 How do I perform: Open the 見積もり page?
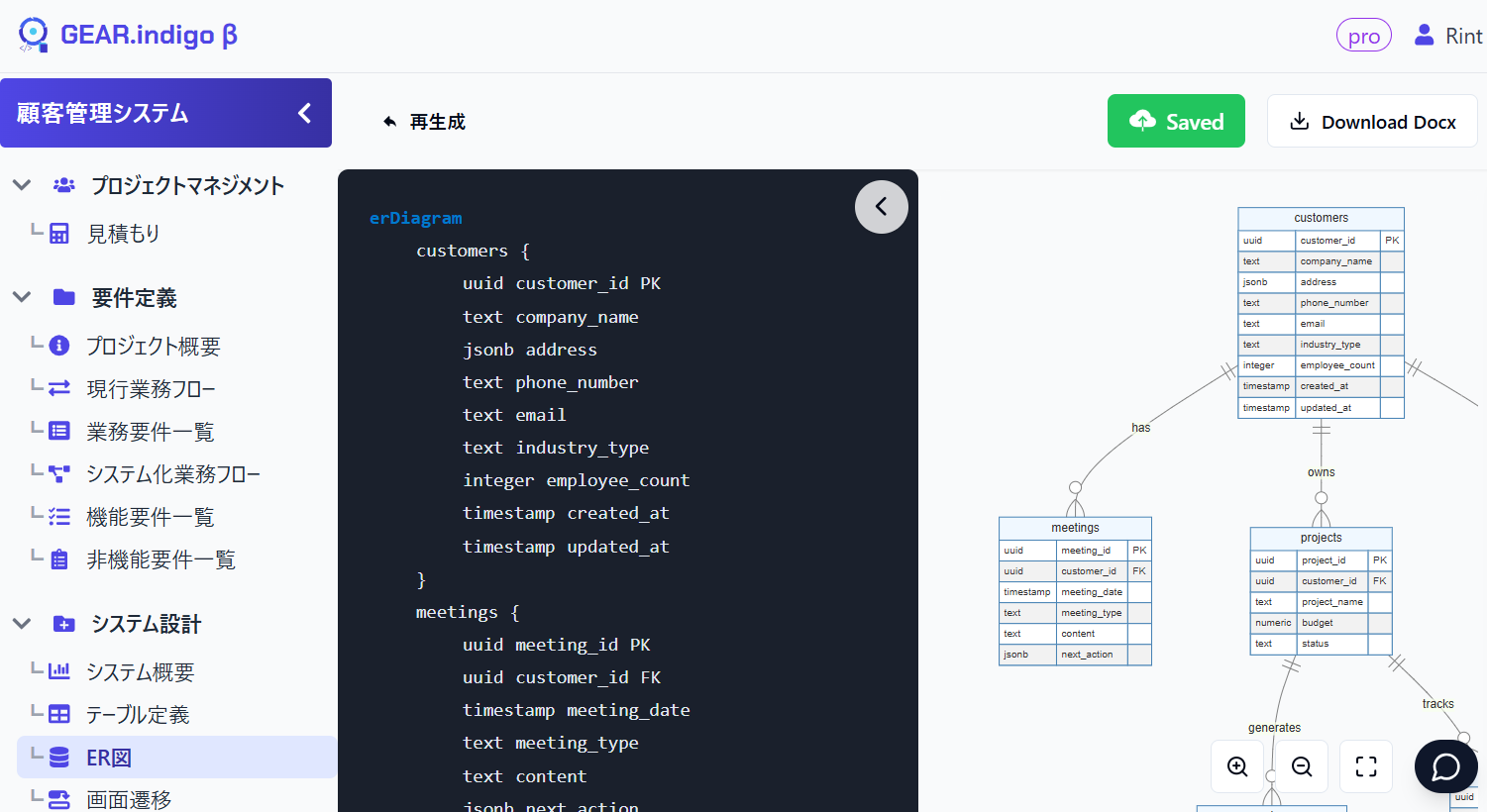click(123, 234)
